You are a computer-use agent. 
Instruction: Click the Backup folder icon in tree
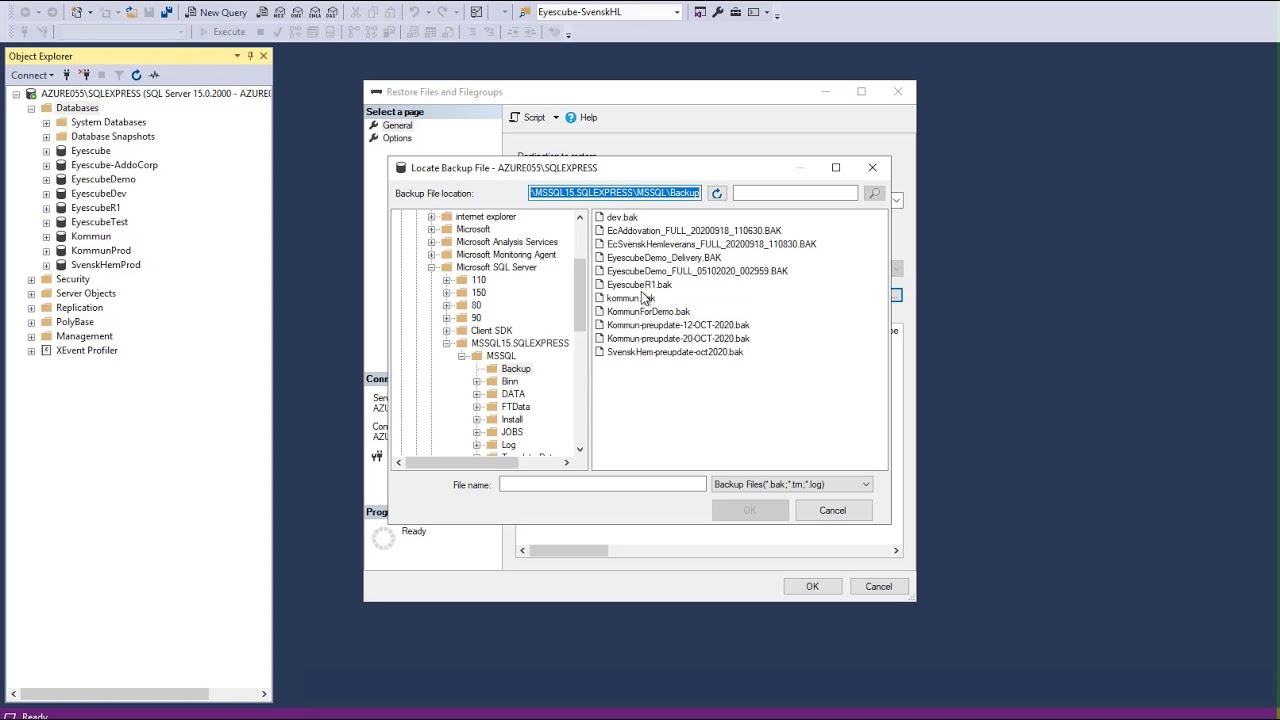pyautogui.click(x=491, y=369)
